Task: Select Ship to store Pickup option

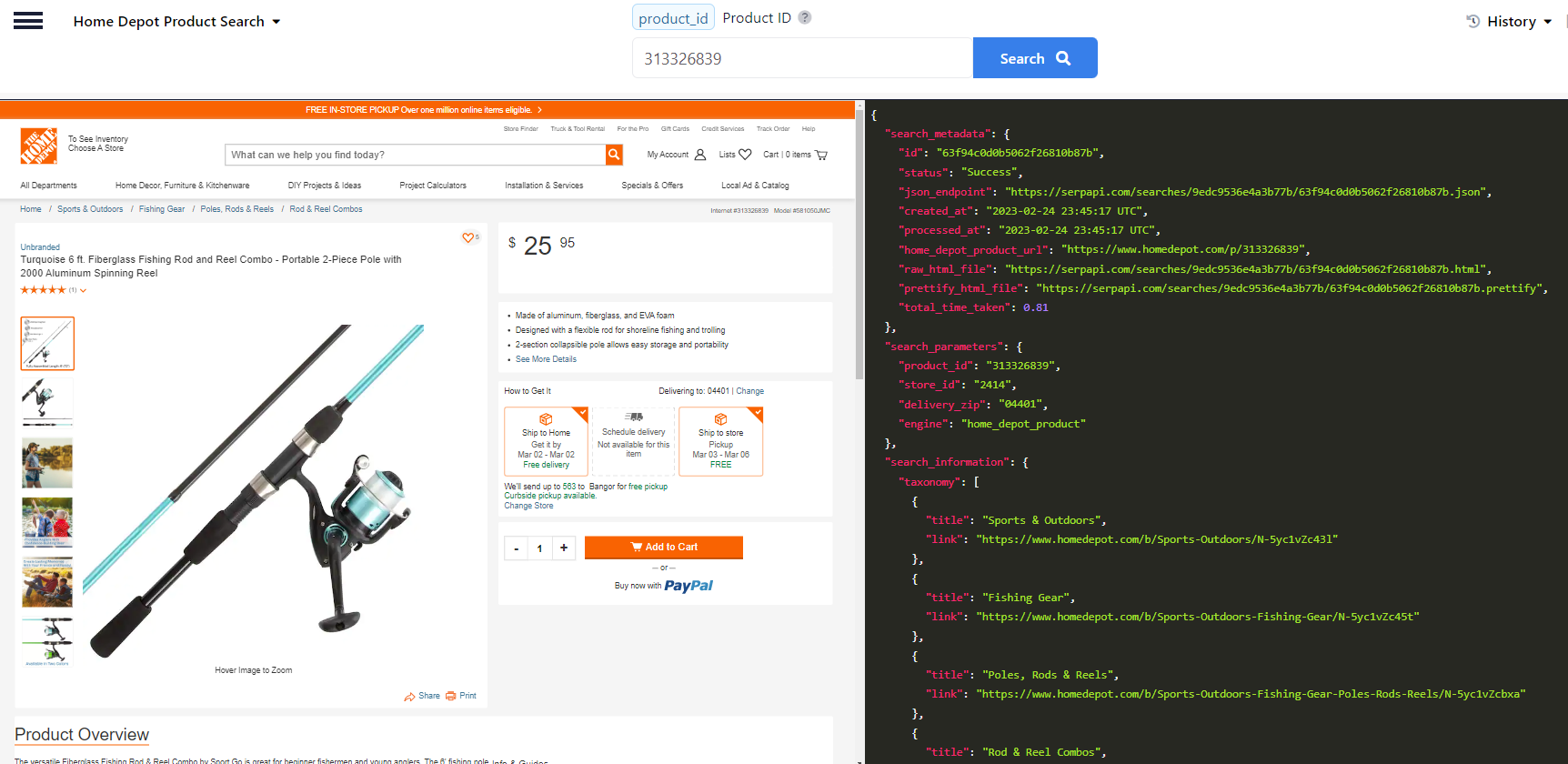Action: 721,441
